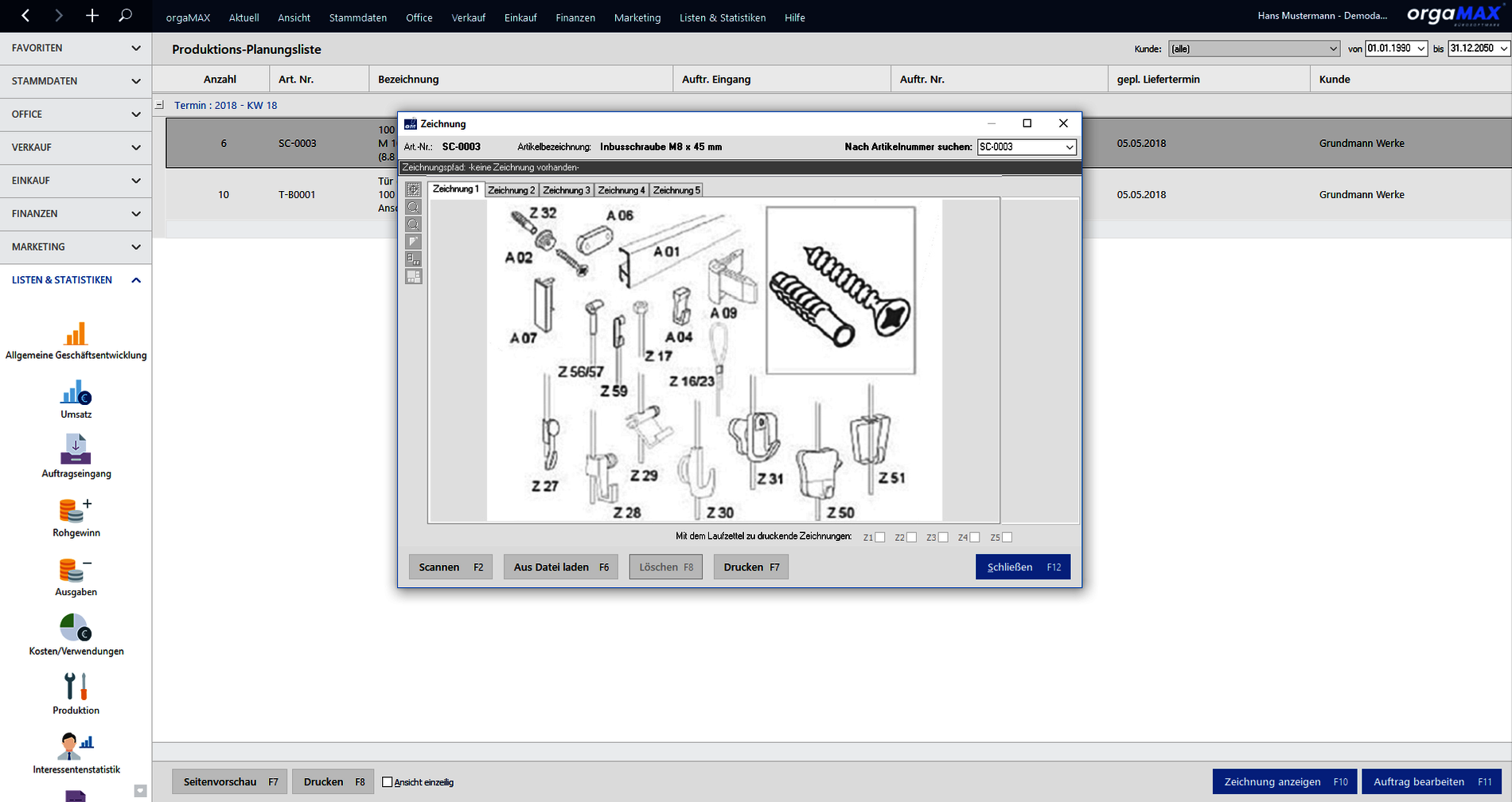Image resolution: width=1512 pixels, height=802 pixels.
Task: Click the small scroll icon at sidebar bottom
Action: pos(141,791)
